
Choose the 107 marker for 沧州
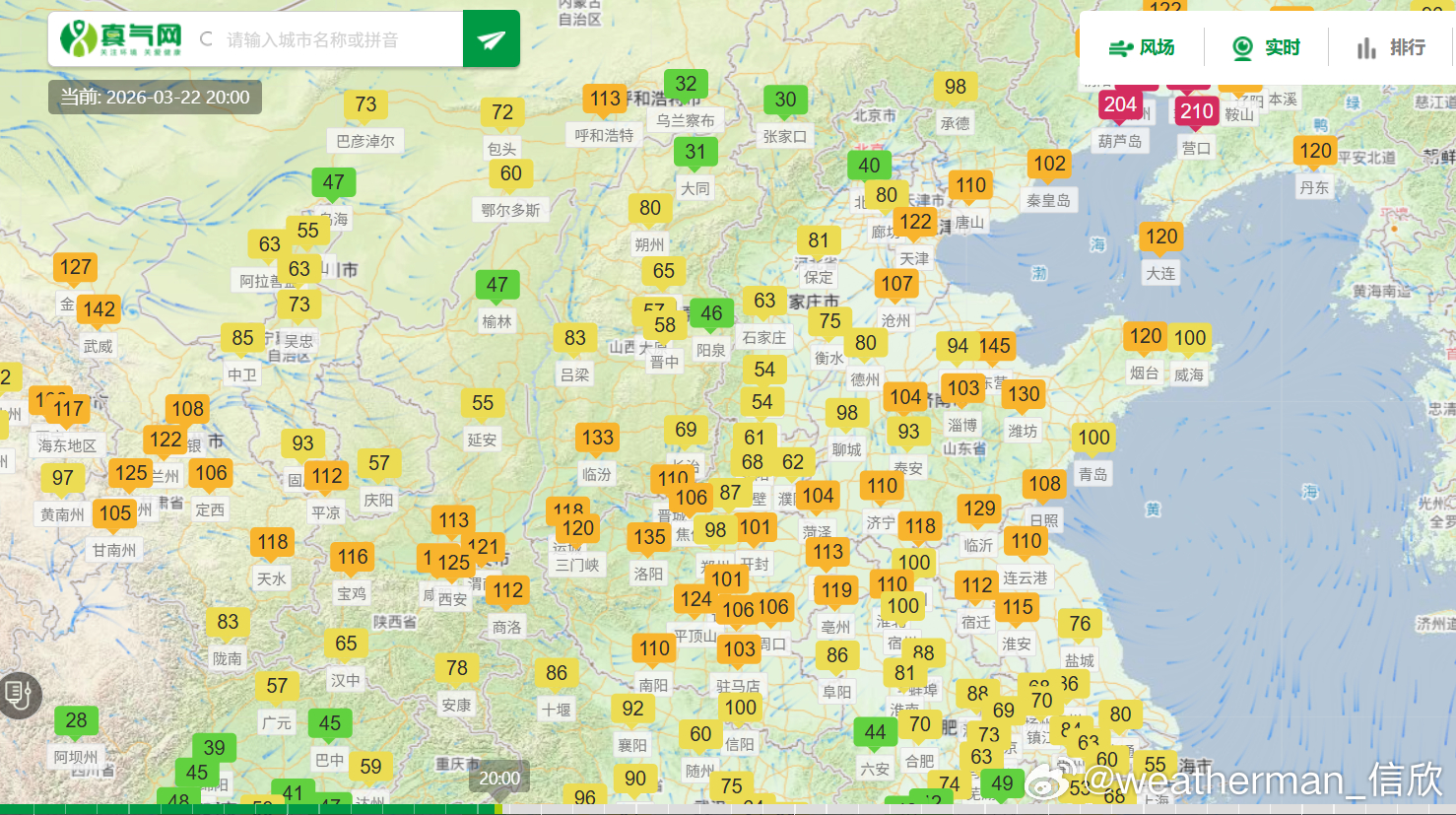pyautogui.click(x=896, y=284)
